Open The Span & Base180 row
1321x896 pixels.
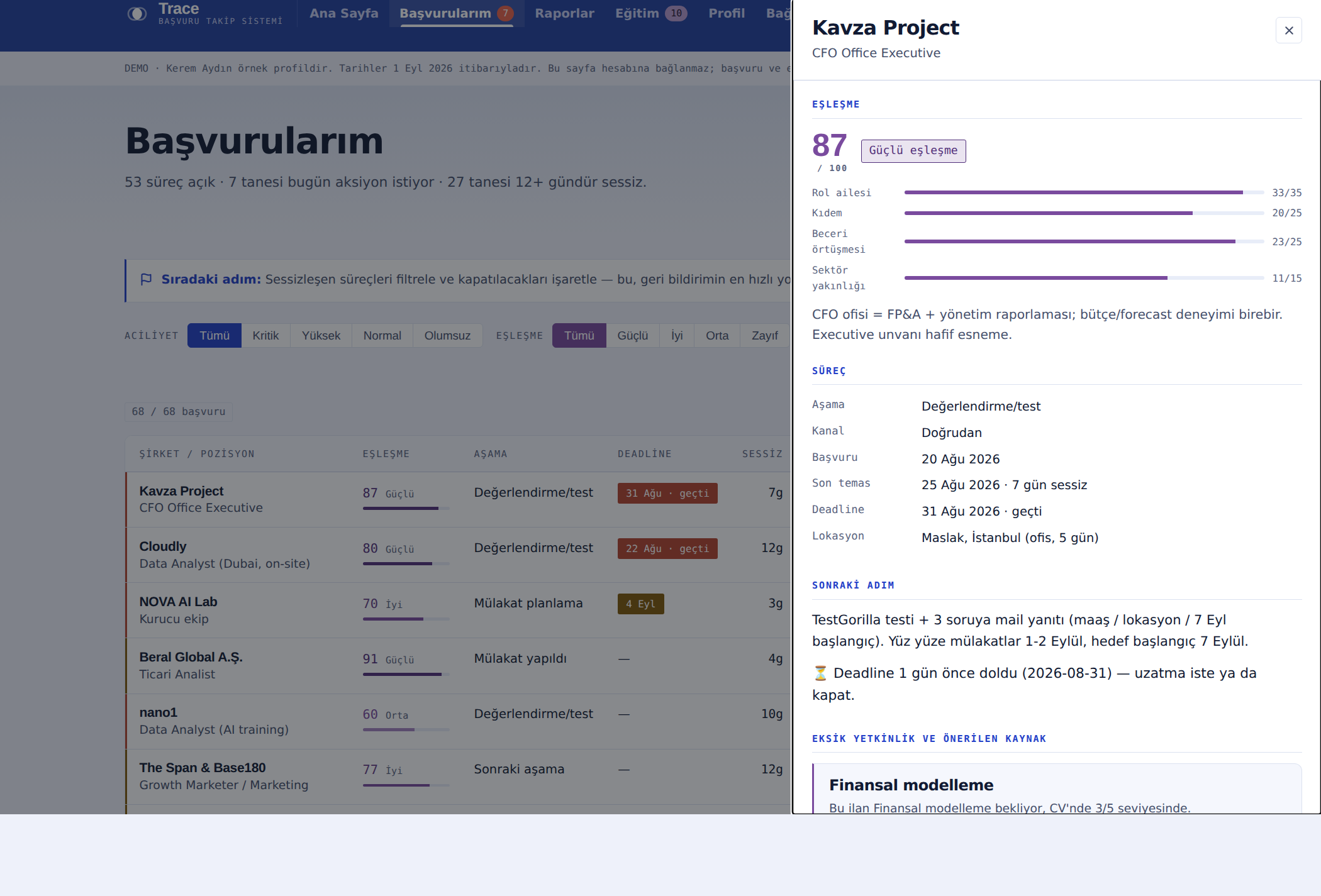point(458,777)
